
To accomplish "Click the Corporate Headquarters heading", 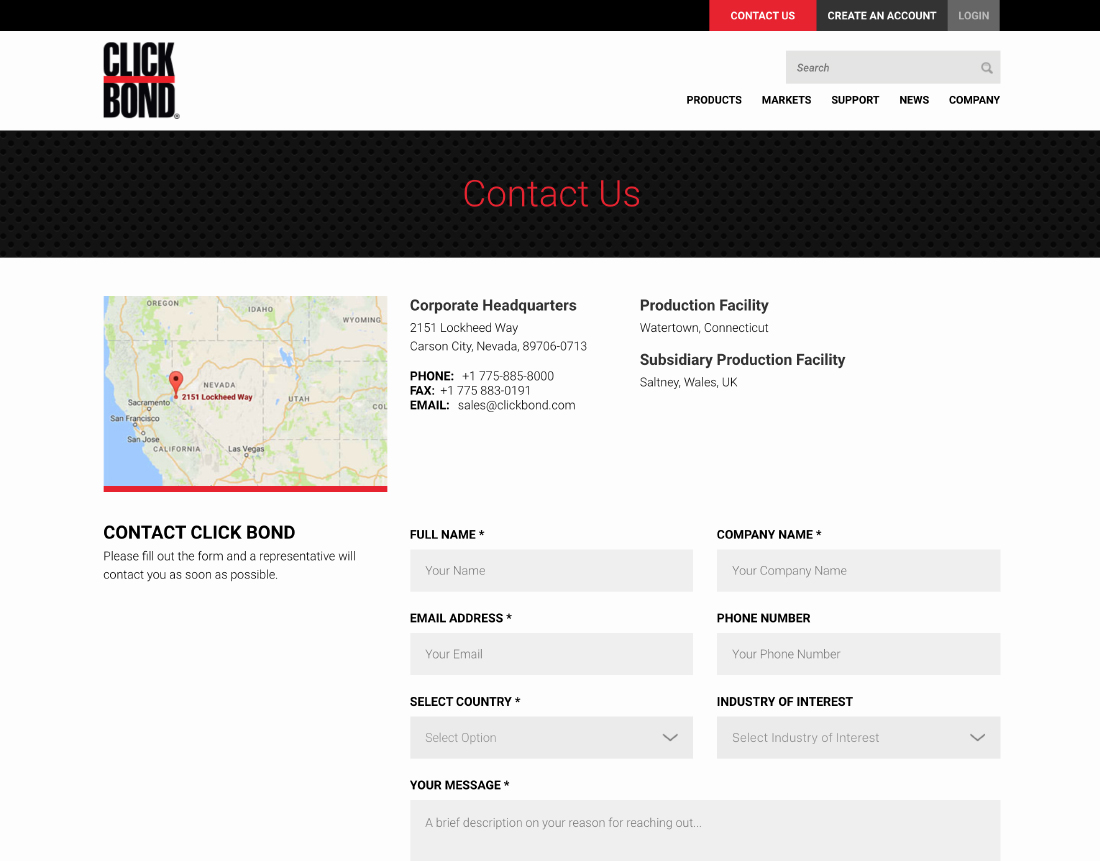I will (493, 305).
